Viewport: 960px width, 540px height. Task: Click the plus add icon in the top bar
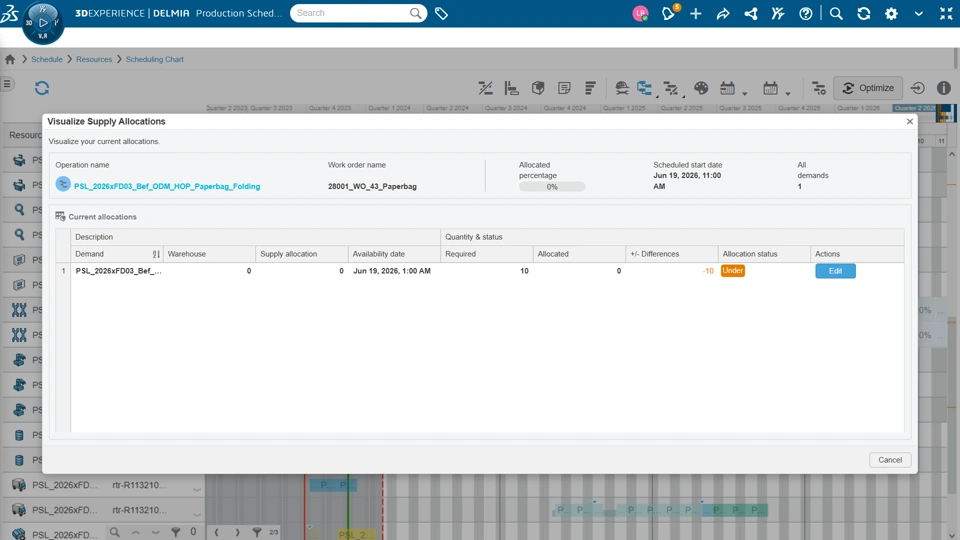696,13
